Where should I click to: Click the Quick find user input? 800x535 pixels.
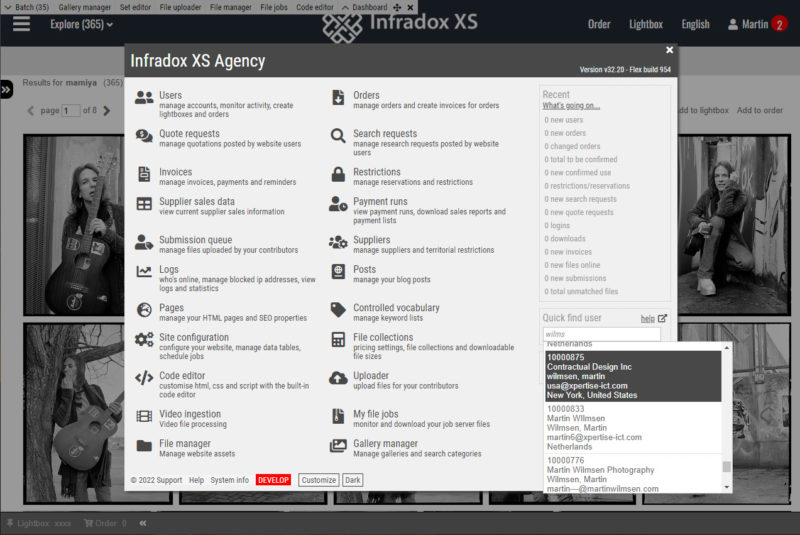(601, 334)
